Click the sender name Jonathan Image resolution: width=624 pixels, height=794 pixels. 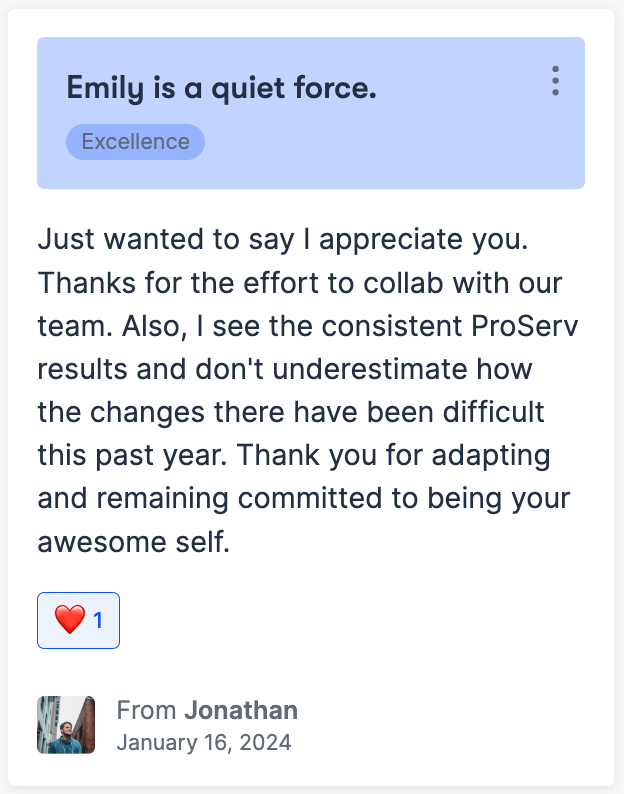[241, 711]
